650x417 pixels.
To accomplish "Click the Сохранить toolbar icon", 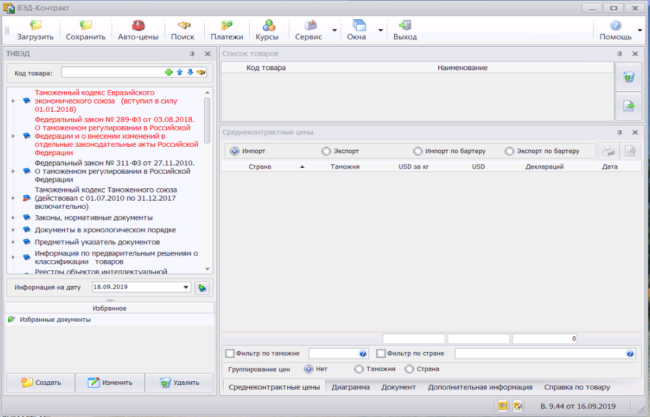I will pyautogui.click(x=86, y=29).
